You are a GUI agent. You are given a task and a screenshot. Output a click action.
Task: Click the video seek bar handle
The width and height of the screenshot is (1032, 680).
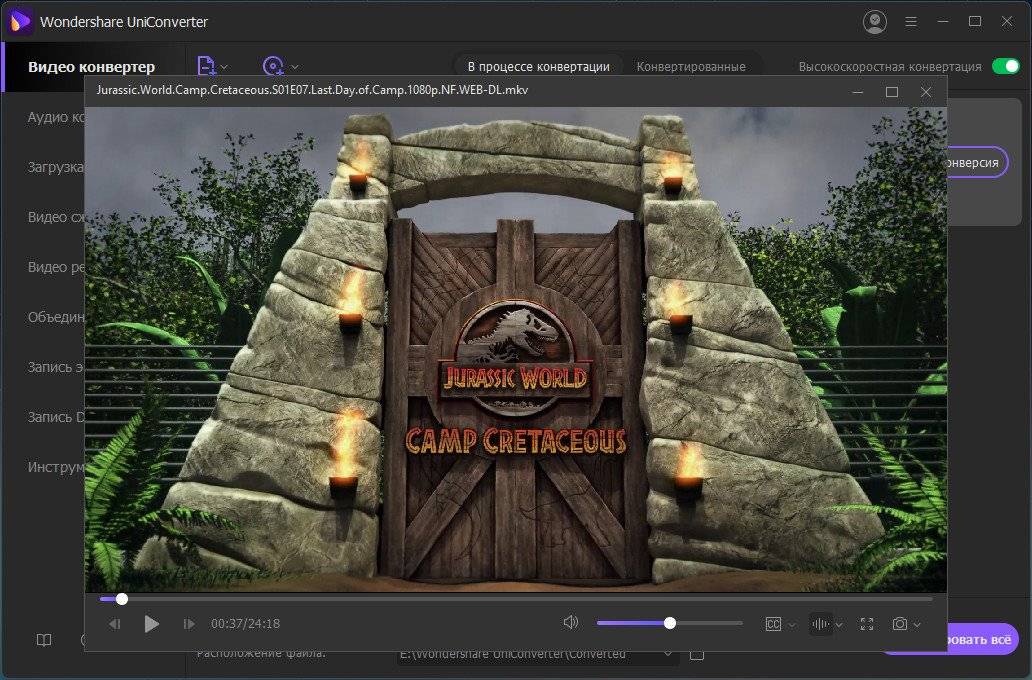tap(122, 599)
